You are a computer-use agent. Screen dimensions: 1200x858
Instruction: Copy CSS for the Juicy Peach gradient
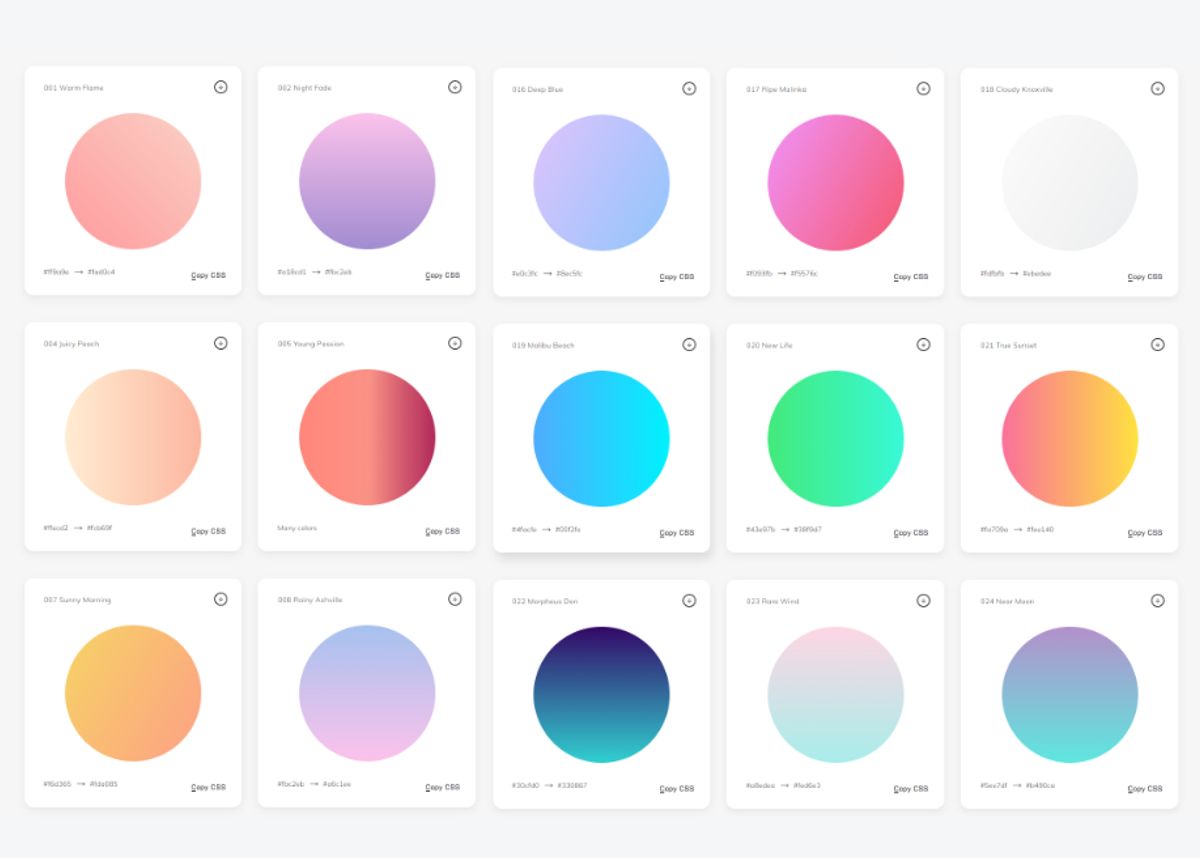(209, 531)
